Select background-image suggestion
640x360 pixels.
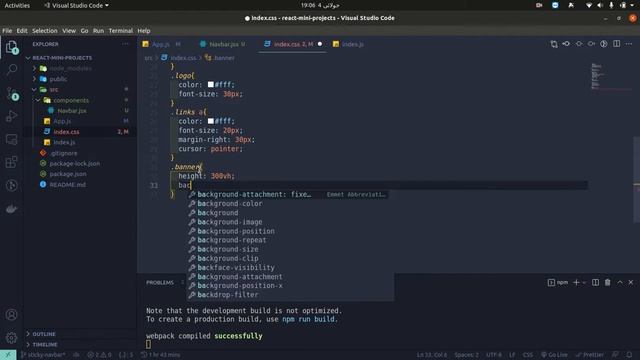(290, 222)
